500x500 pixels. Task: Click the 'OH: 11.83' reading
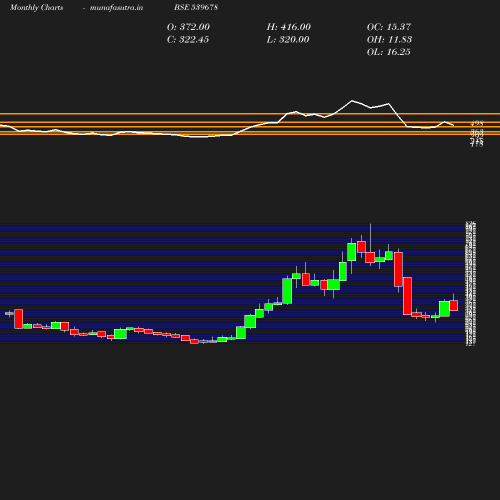click(x=389, y=39)
